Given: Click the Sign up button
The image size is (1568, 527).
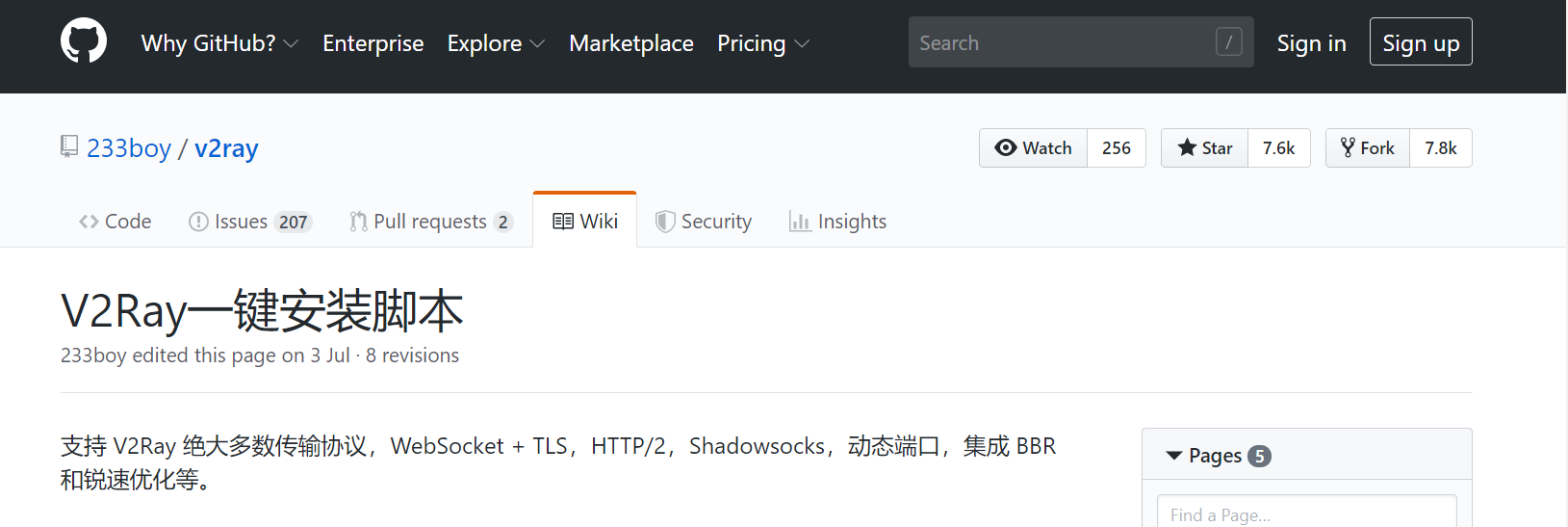Looking at the screenshot, I should 1421,42.
